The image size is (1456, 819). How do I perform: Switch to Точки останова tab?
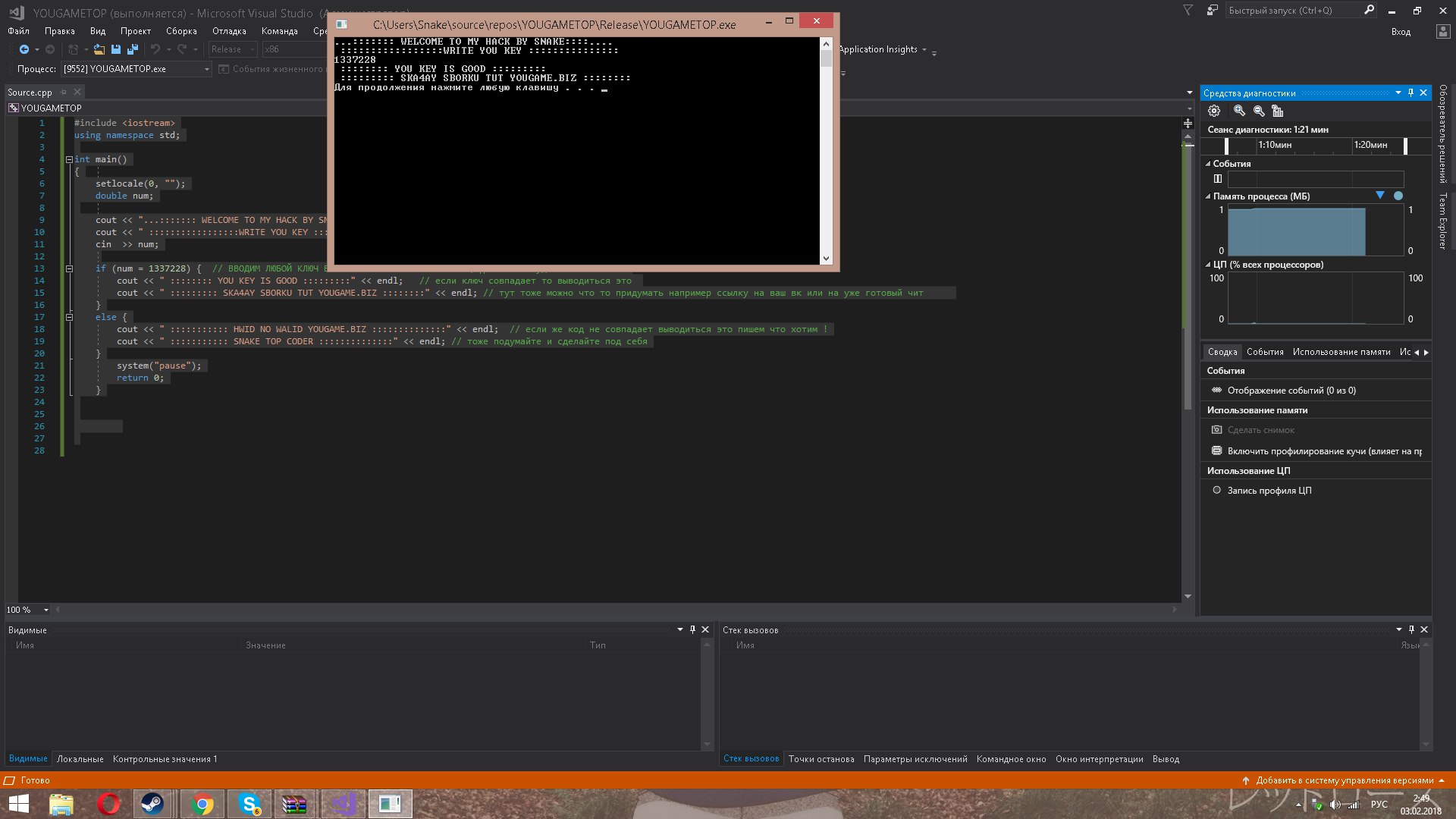821,759
